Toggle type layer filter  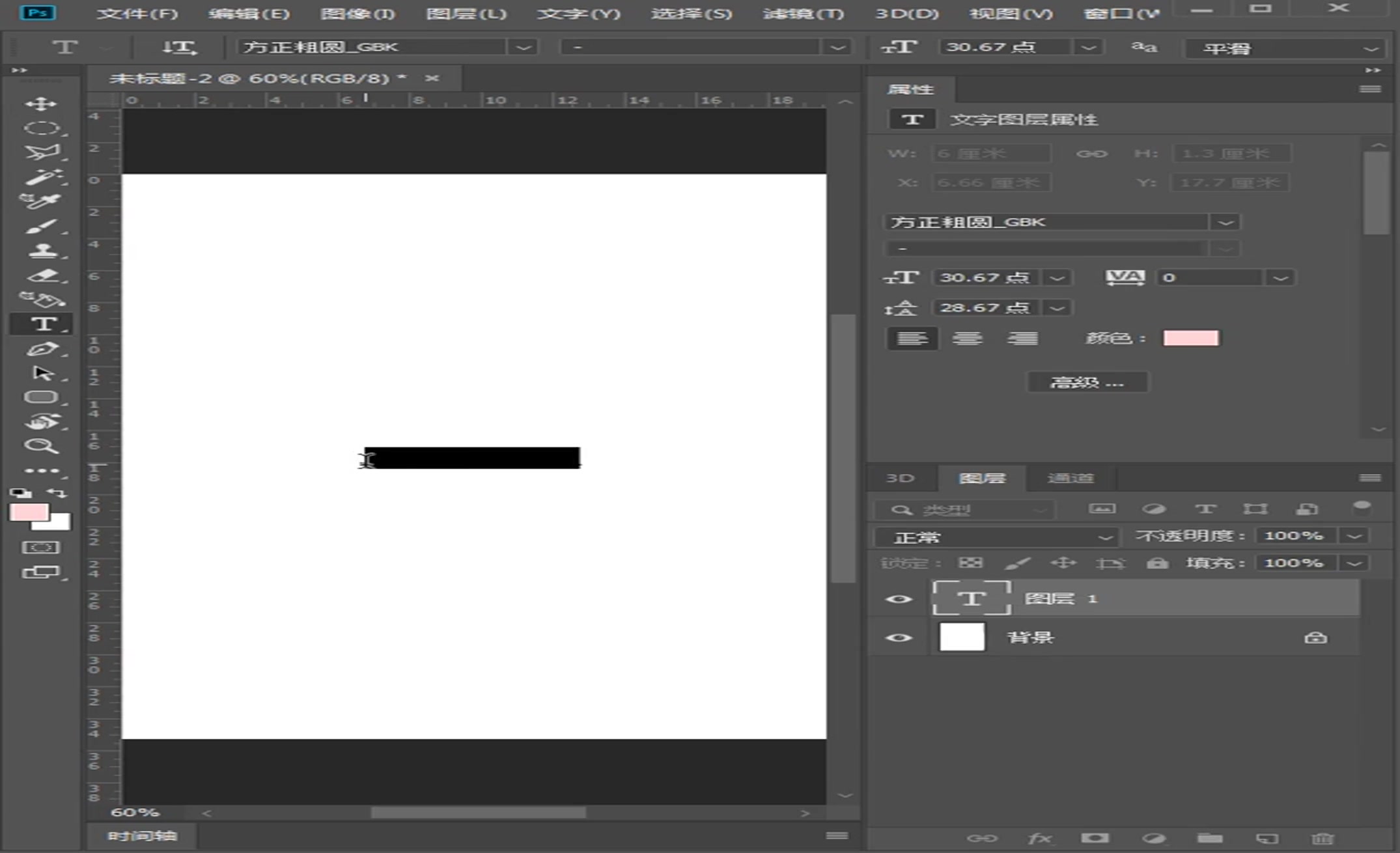pyautogui.click(x=1205, y=509)
